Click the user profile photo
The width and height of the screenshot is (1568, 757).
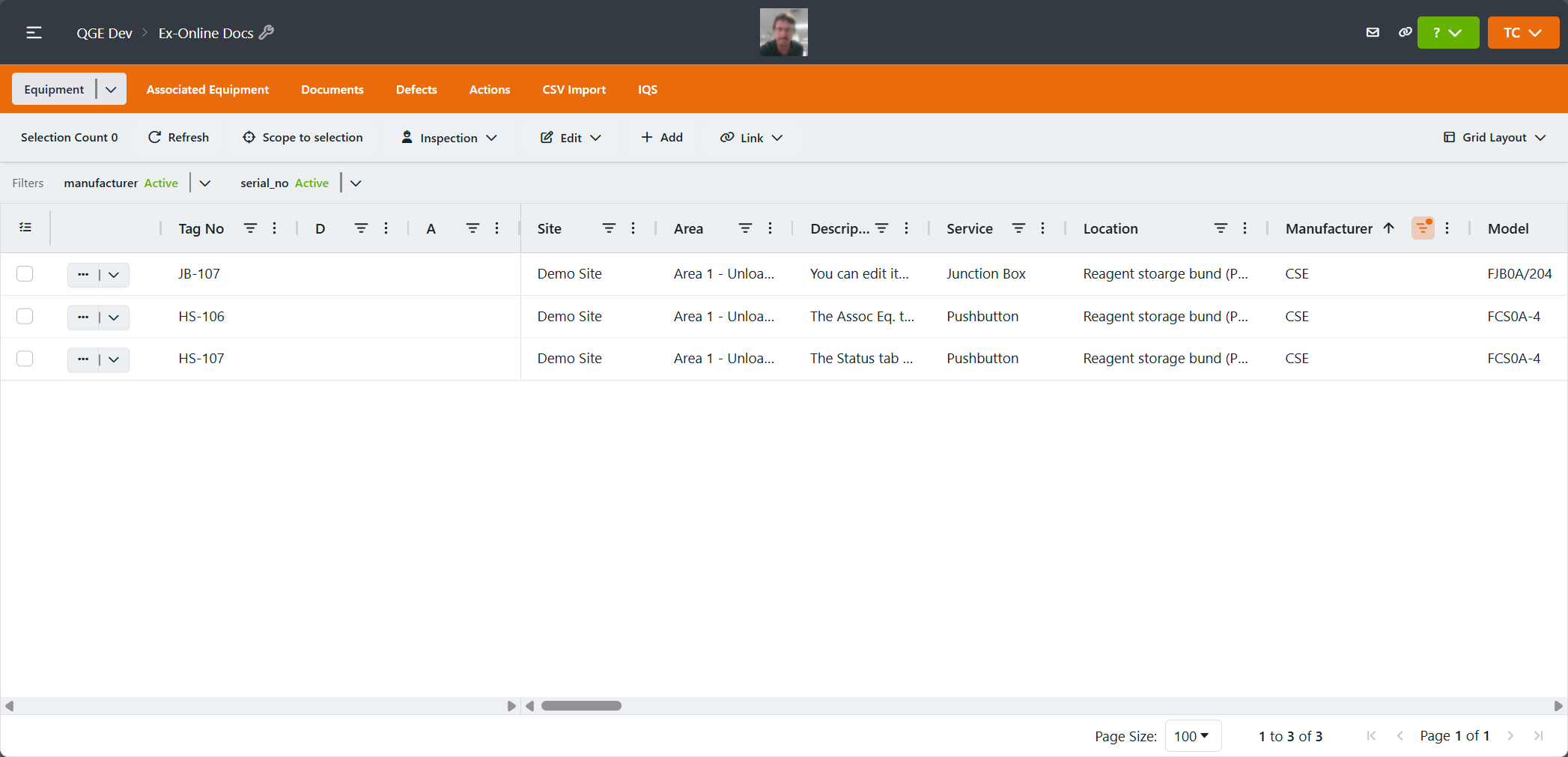[784, 32]
